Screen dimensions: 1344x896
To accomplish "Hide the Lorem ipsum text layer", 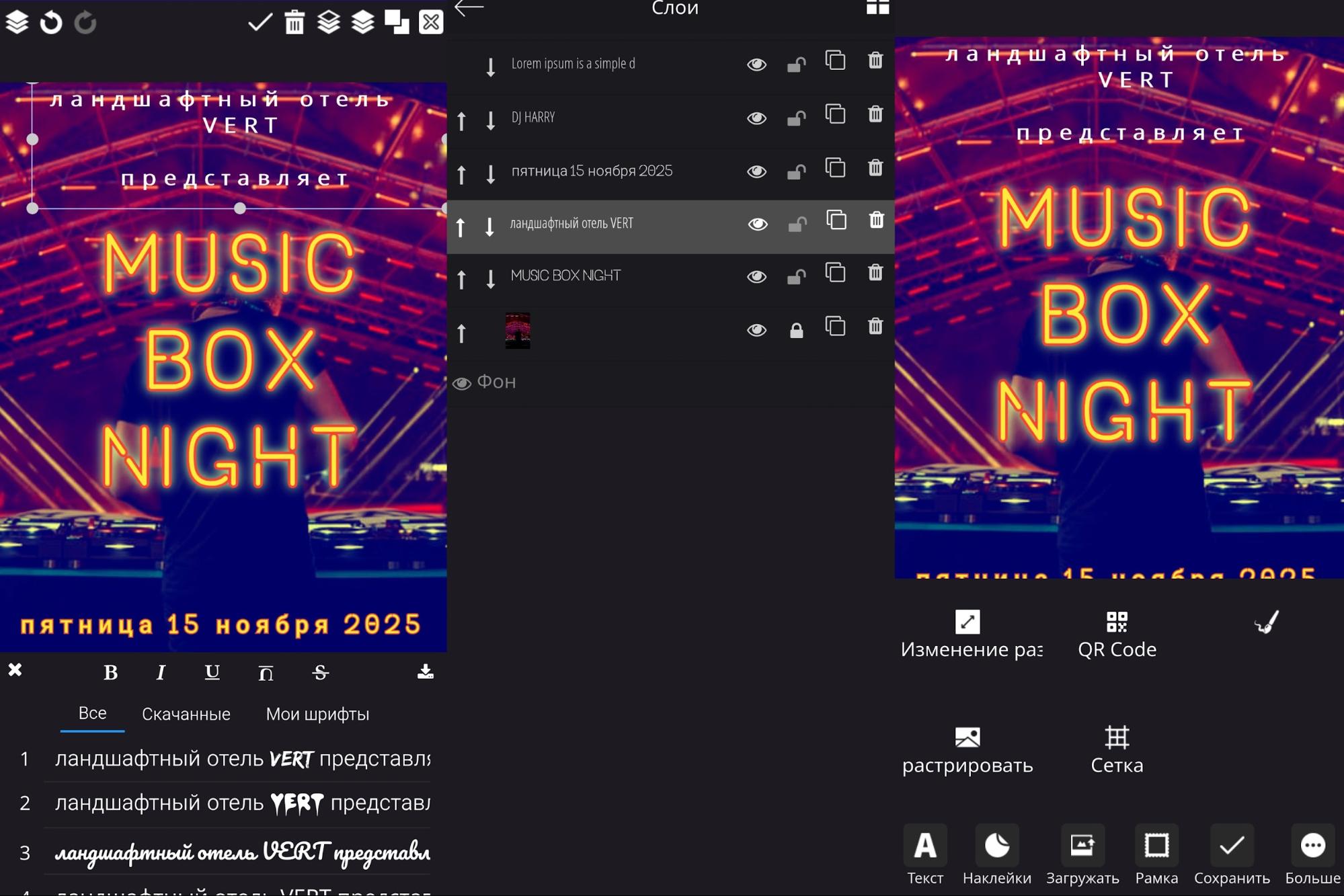I will 756,65.
